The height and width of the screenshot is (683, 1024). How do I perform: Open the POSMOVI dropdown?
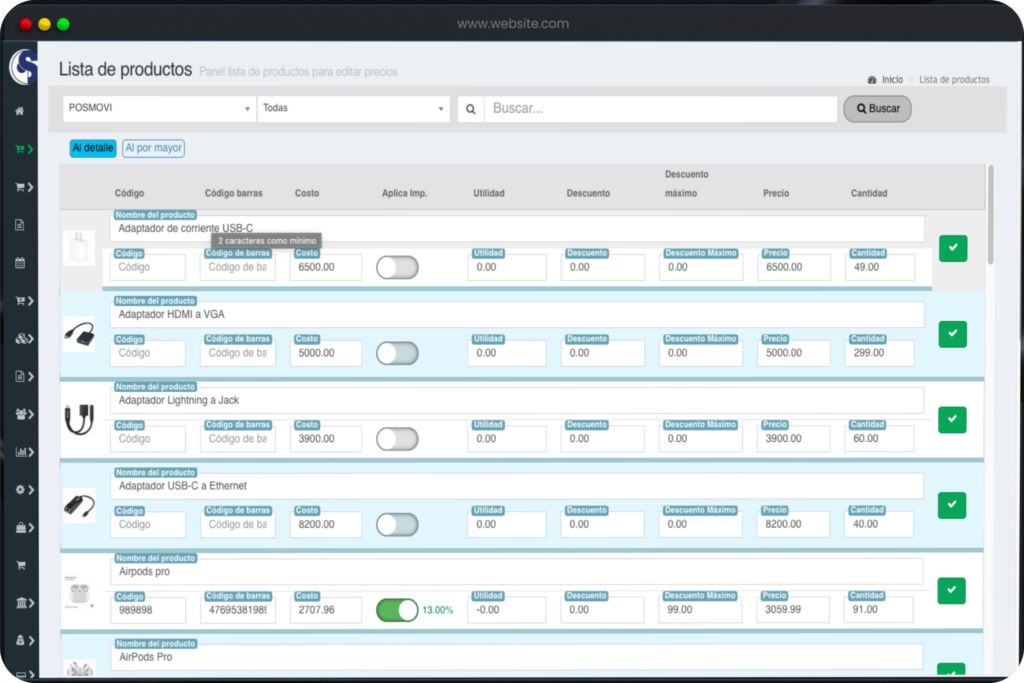[159, 109]
